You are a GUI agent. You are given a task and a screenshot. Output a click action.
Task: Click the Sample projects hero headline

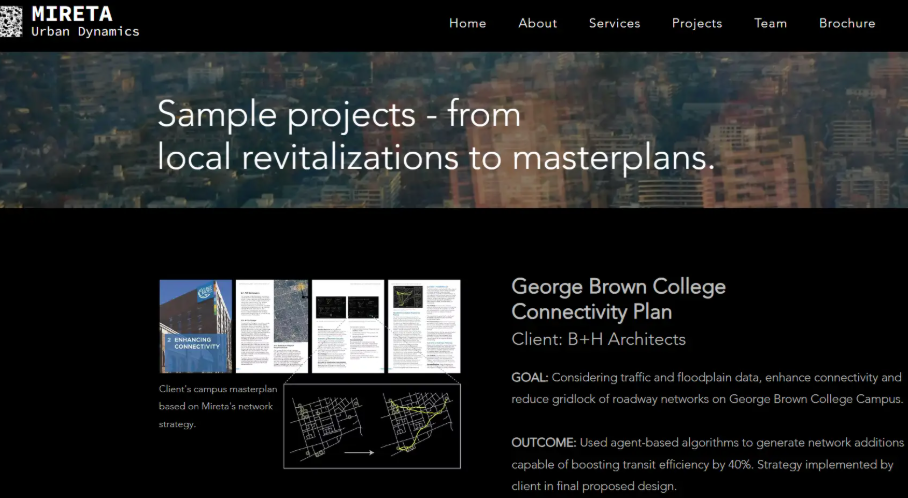[435, 136]
